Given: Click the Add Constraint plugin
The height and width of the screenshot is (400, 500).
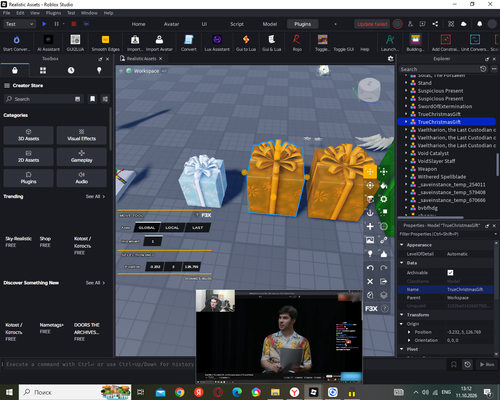Looking at the screenshot, I should click(445, 43).
